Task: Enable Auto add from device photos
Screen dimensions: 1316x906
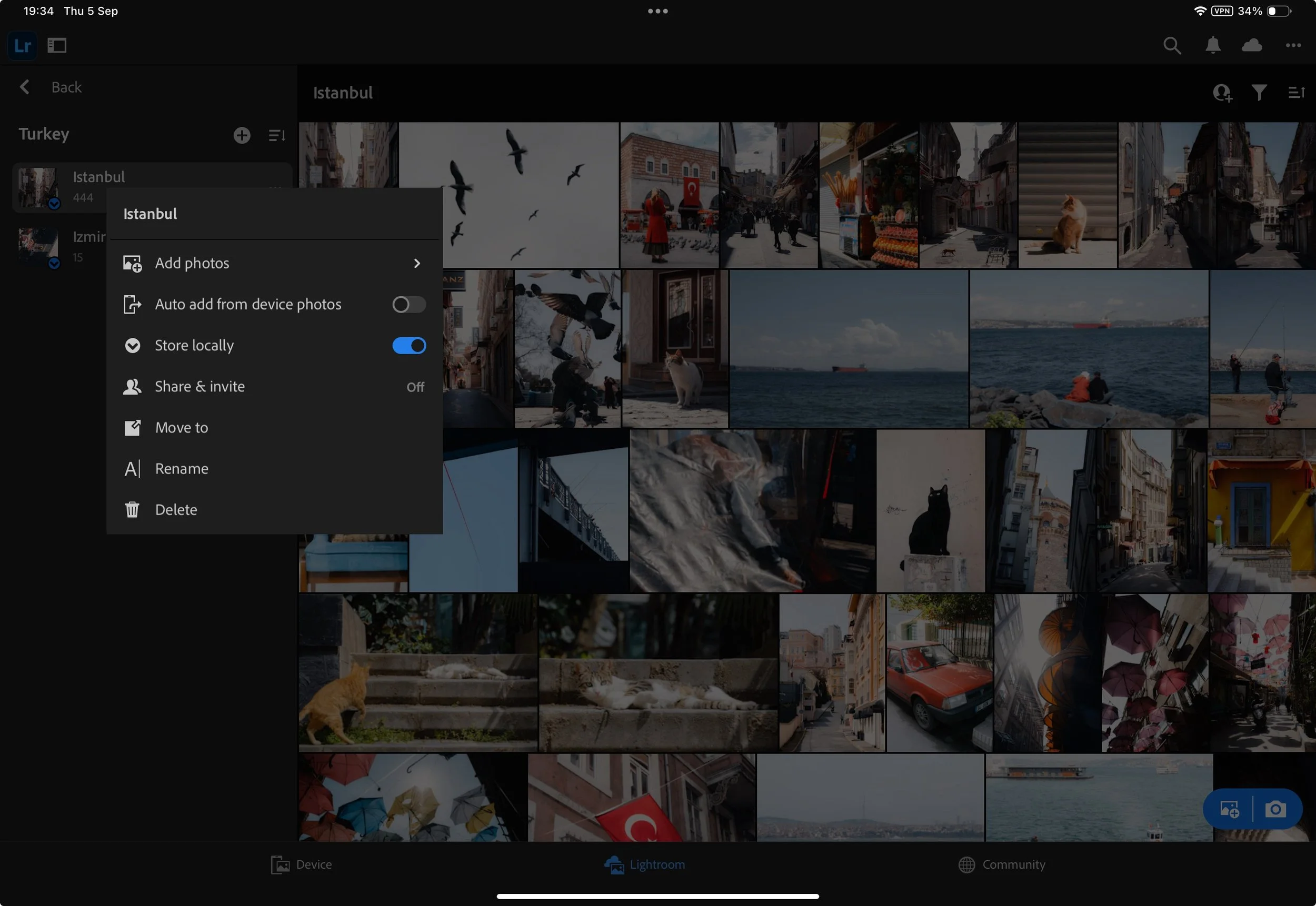Action: 408,305
